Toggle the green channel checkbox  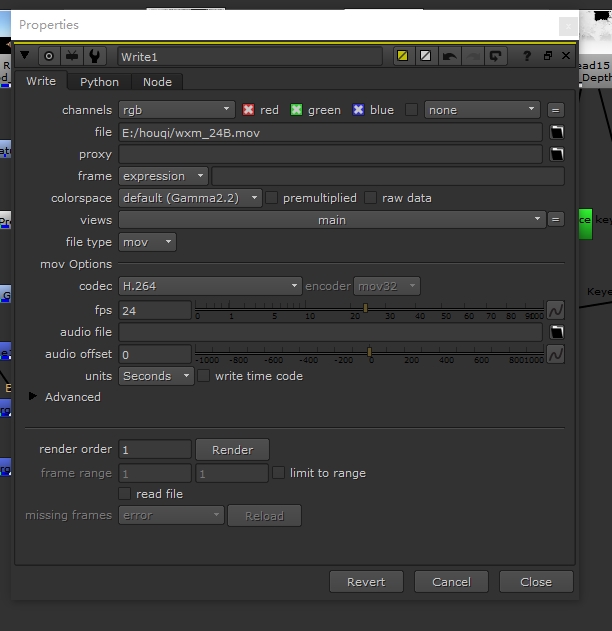coord(296,110)
